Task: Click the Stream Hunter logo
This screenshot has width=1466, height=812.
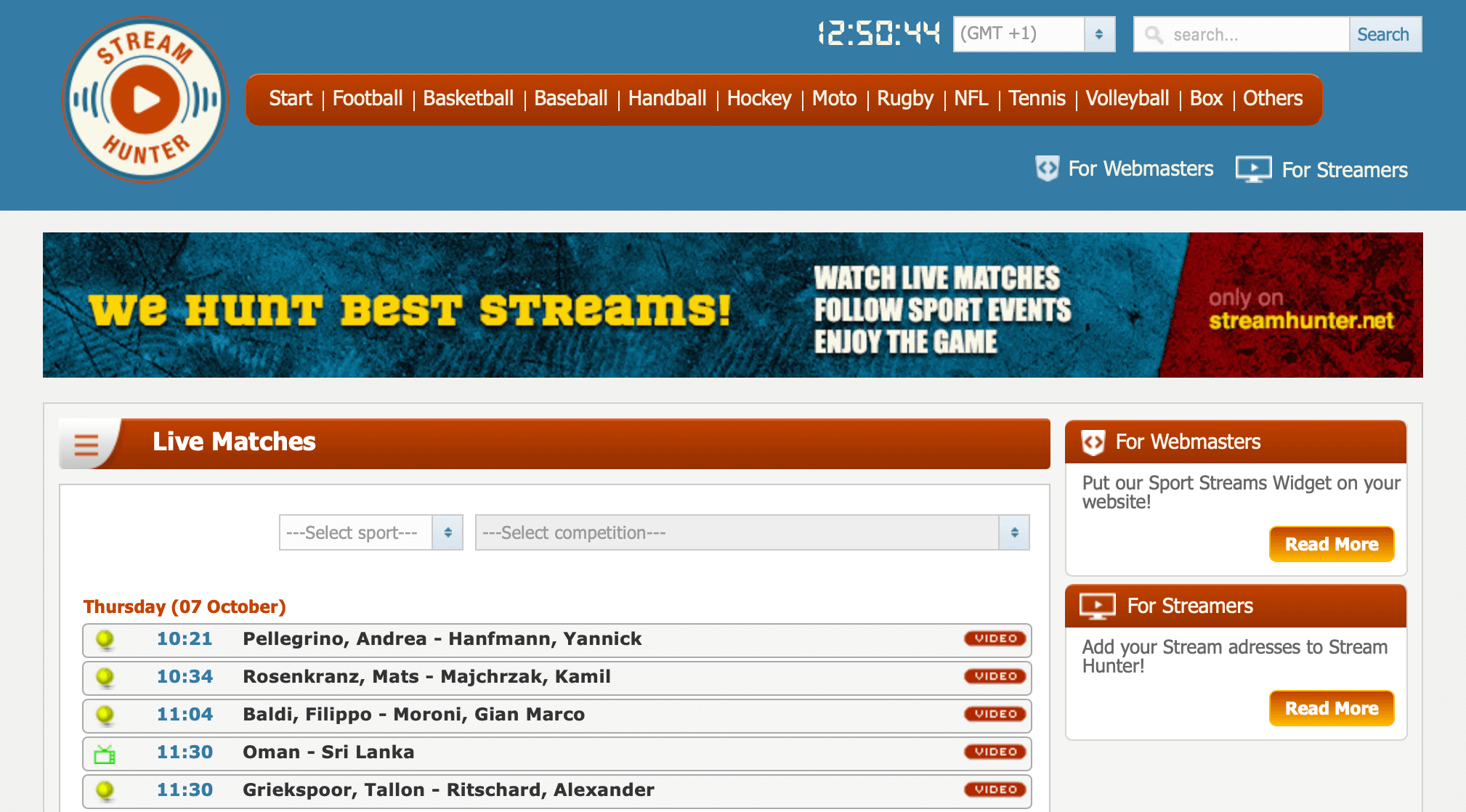Action: [x=145, y=99]
